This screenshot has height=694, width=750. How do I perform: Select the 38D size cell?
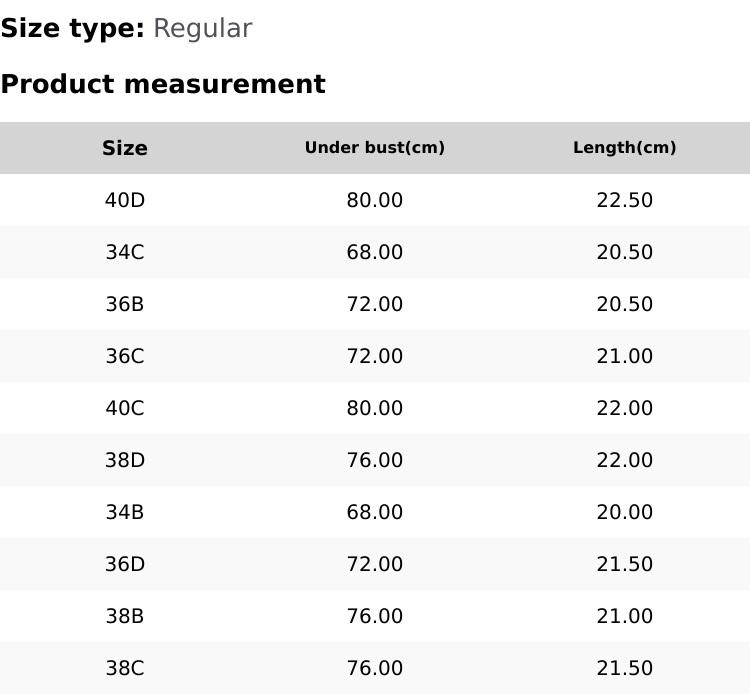point(125,460)
